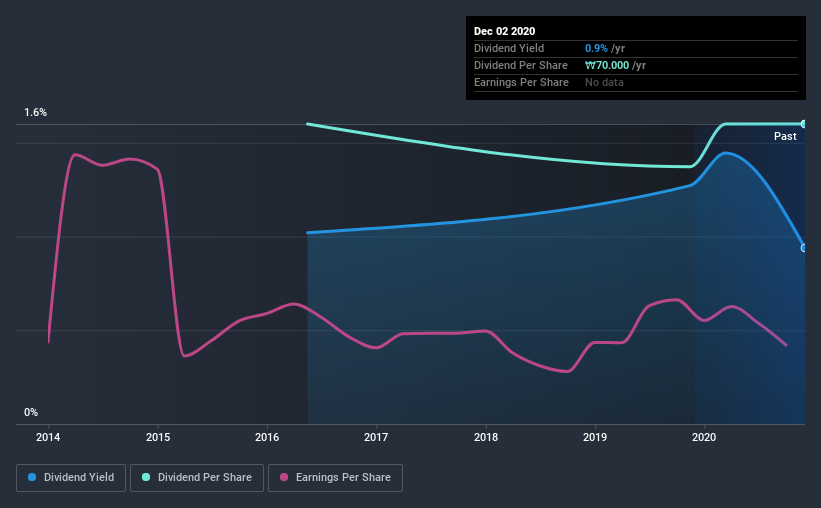Select the 2016 x-axis label
The width and height of the screenshot is (821, 508).
(267, 437)
